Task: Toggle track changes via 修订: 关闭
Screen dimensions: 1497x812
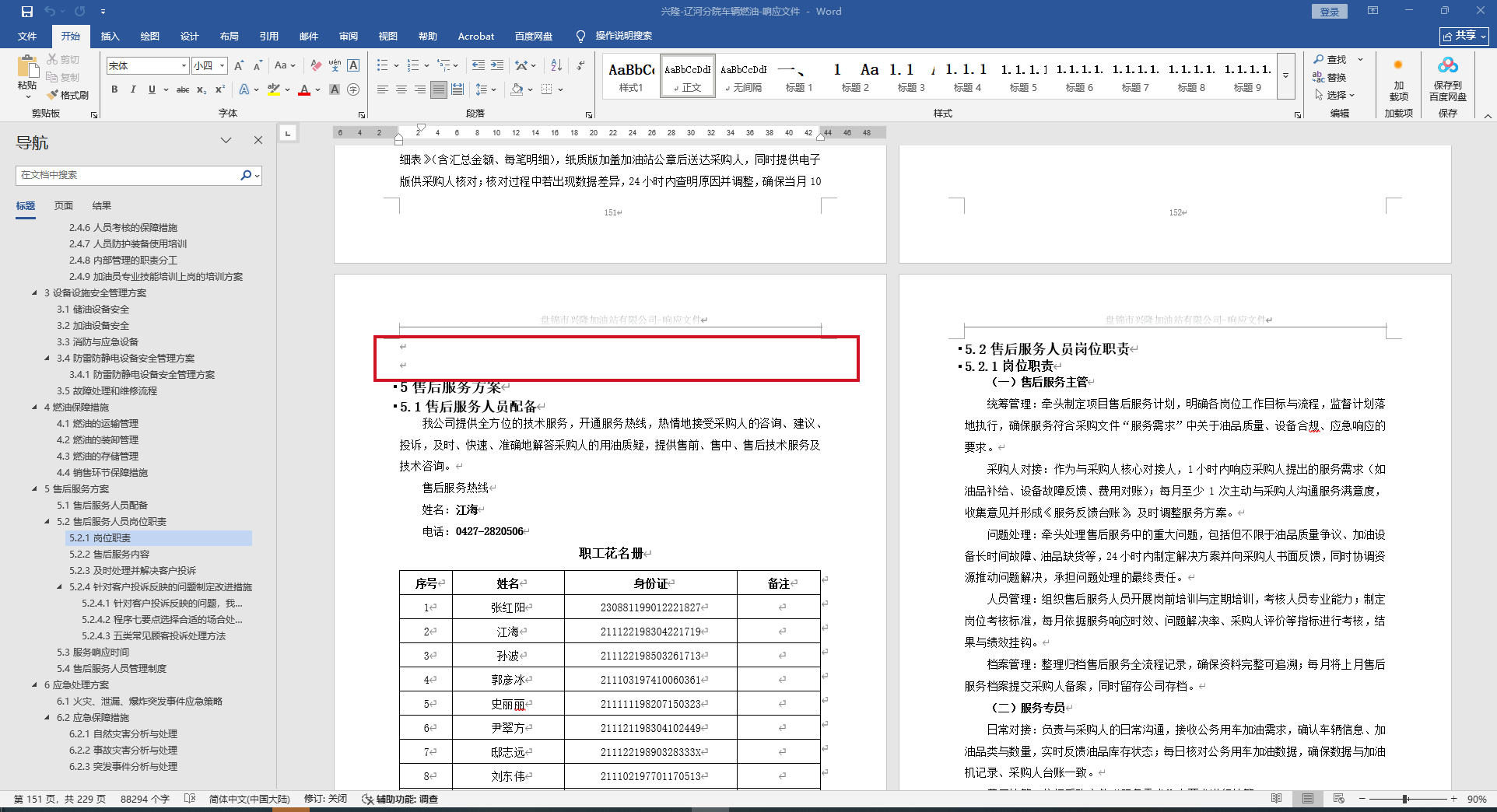Action: [x=325, y=799]
